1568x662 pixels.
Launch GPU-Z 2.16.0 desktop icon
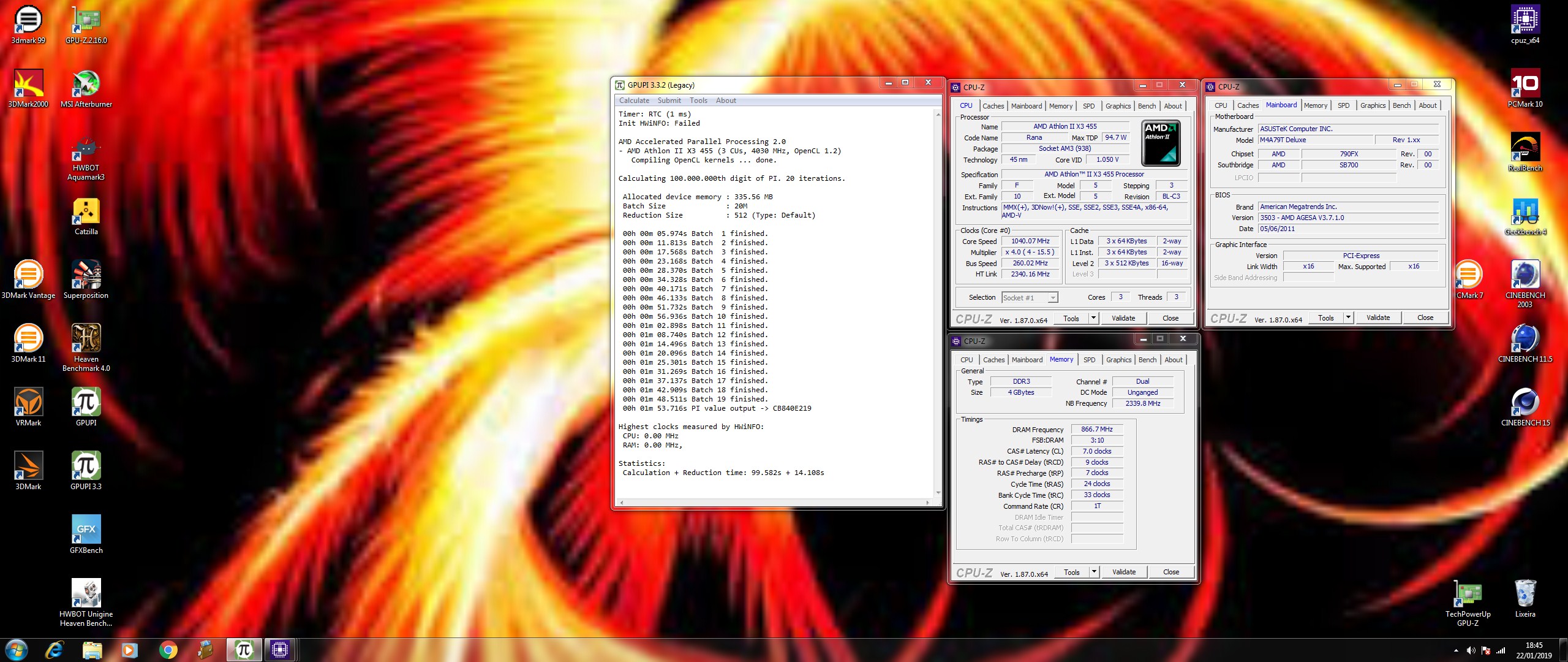pyautogui.click(x=86, y=25)
